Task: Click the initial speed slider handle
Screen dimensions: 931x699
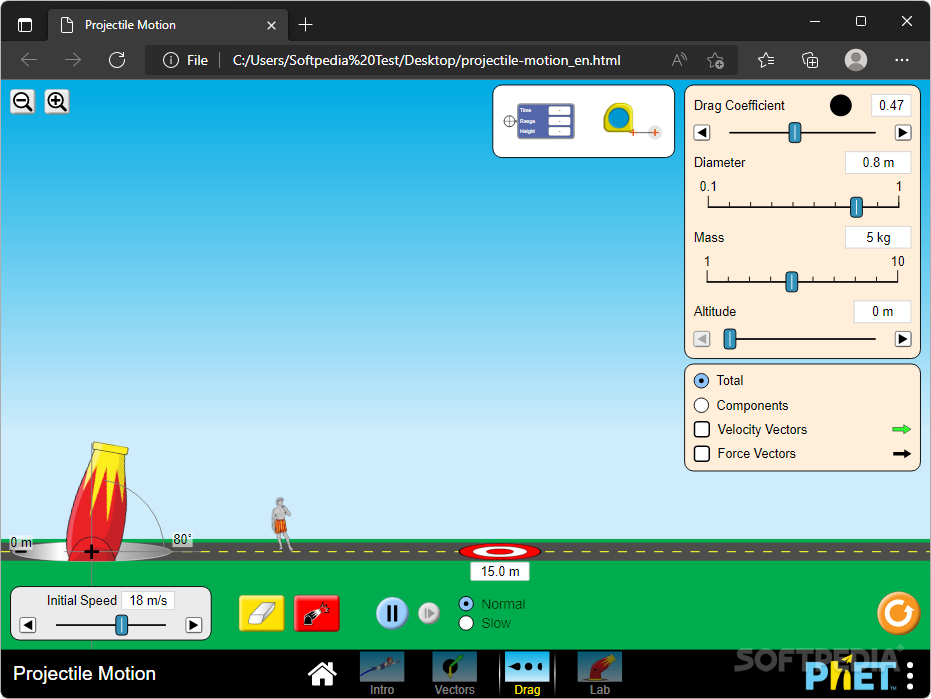Action: (x=122, y=625)
